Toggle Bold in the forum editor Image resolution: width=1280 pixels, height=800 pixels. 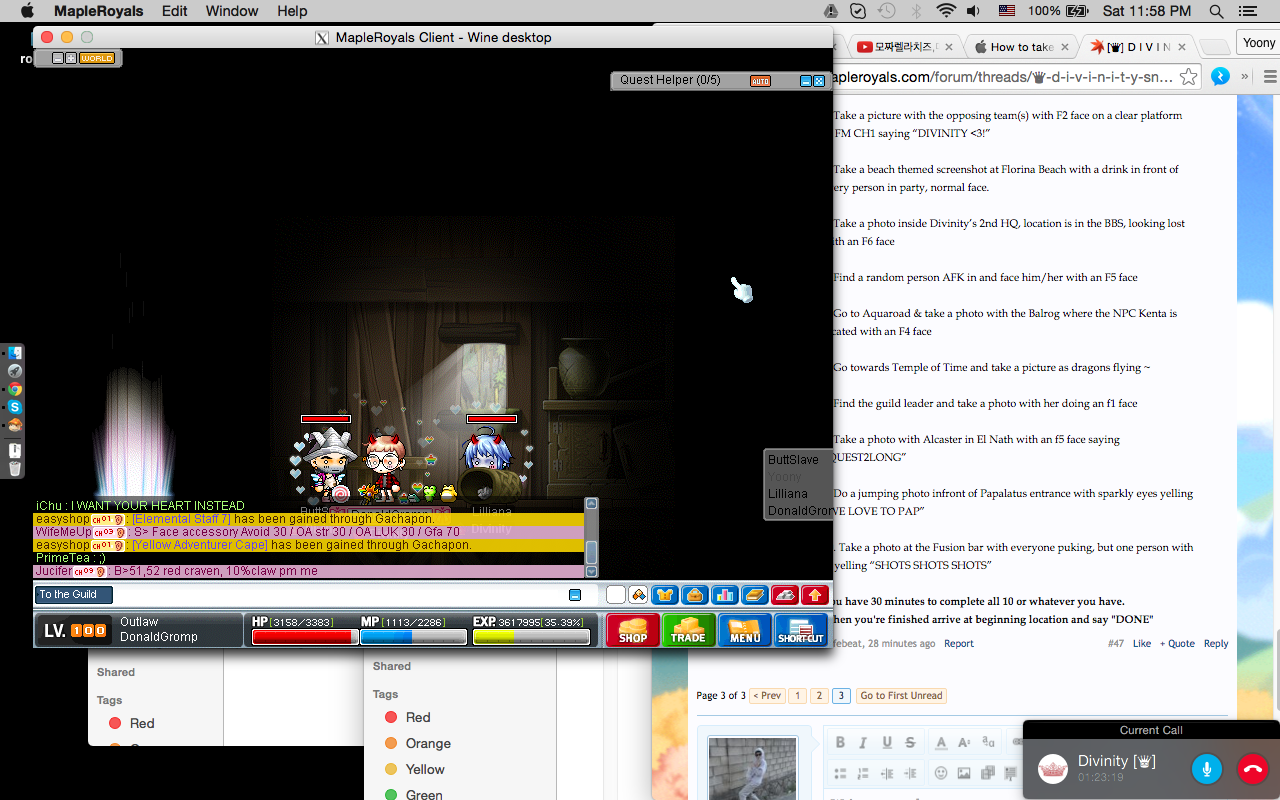pos(840,742)
